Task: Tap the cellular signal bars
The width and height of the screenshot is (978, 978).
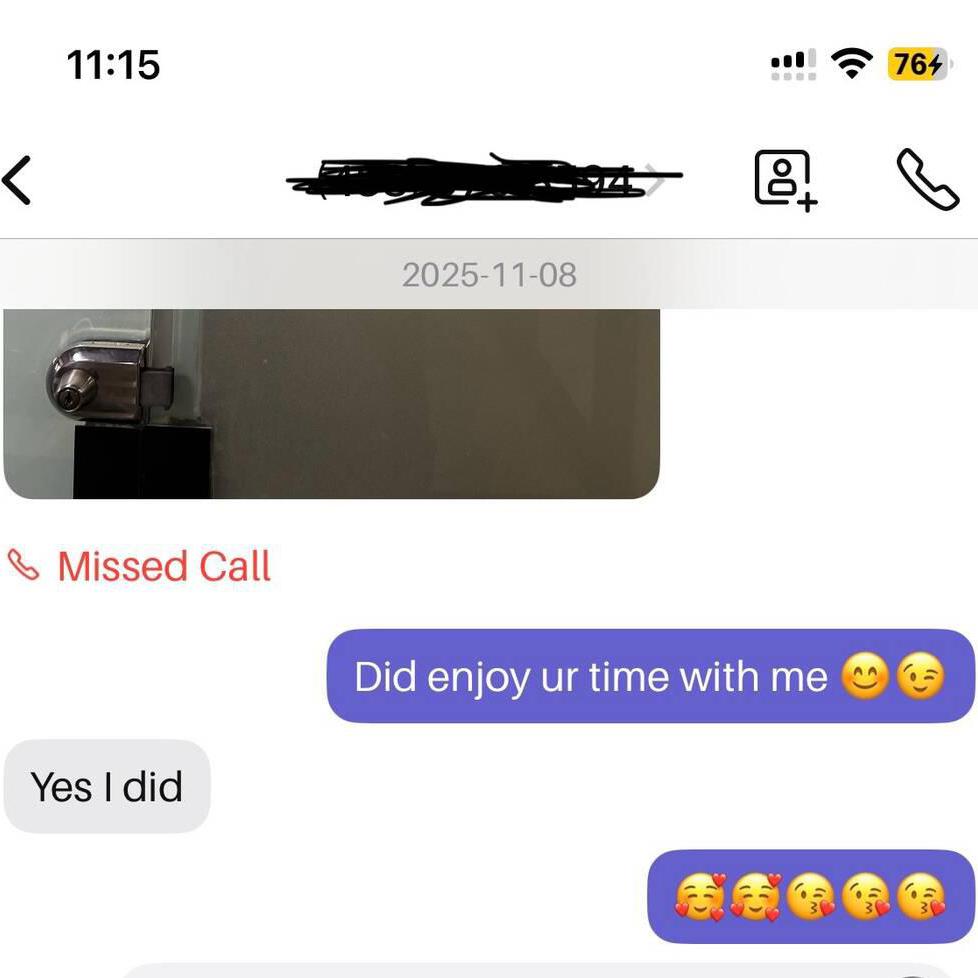Action: pos(793,64)
